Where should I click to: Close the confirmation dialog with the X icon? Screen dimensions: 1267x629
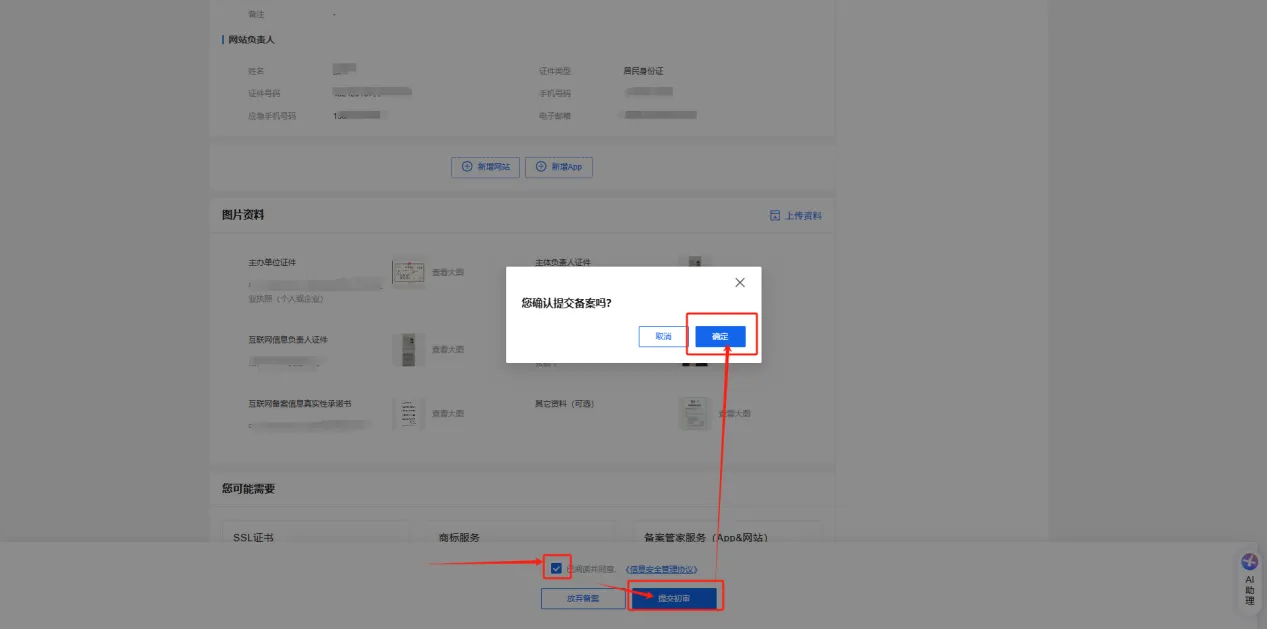[740, 283]
